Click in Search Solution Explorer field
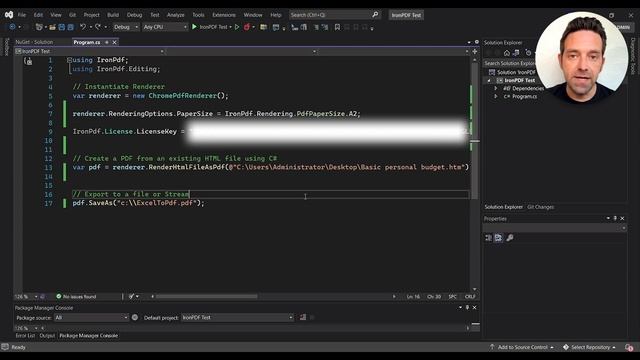Image resolution: width=640 pixels, height=360 pixels. (510, 63)
